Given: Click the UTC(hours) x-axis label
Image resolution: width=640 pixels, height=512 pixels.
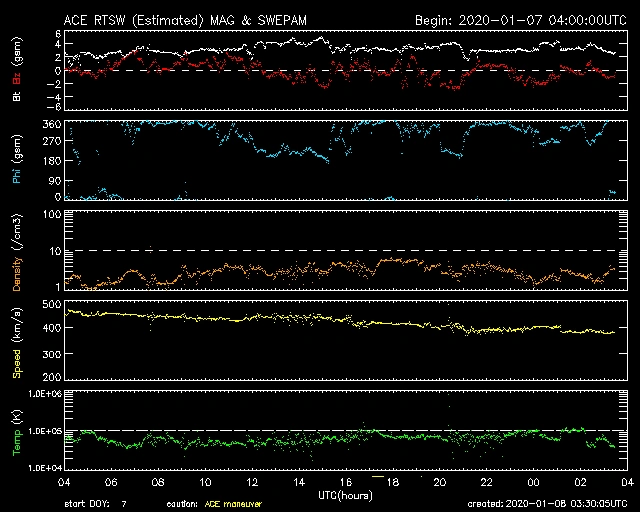Looking at the screenshot, I should coord(343,494).
